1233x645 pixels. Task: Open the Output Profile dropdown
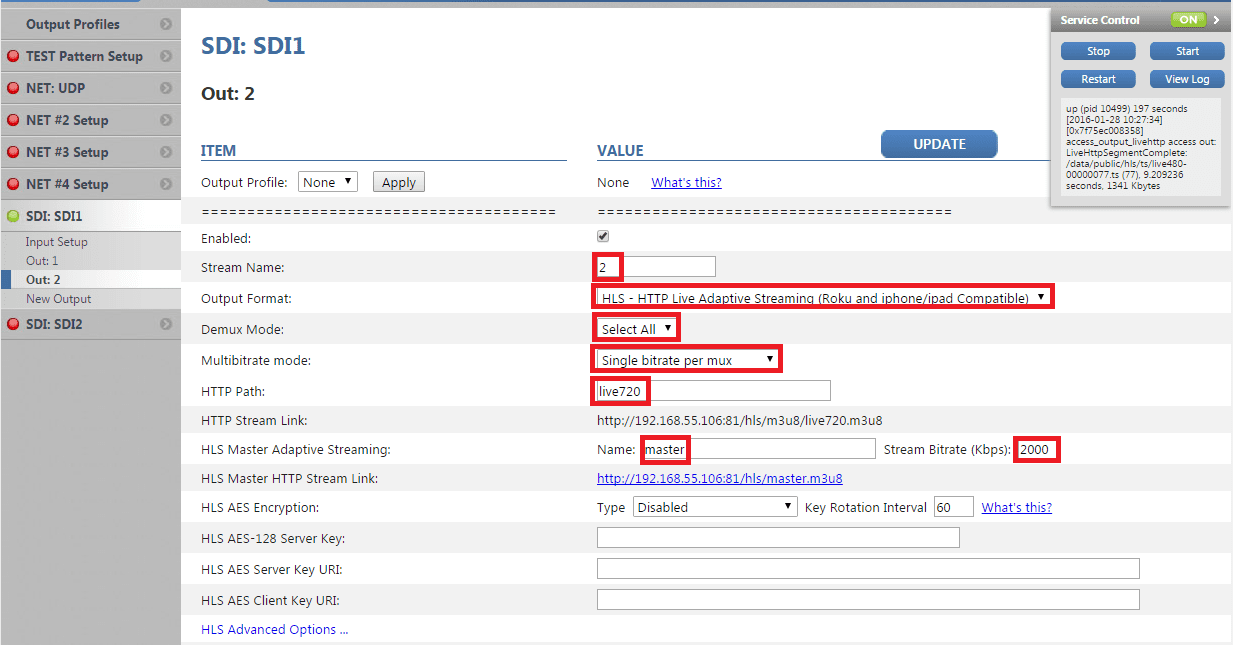[327, 182]
